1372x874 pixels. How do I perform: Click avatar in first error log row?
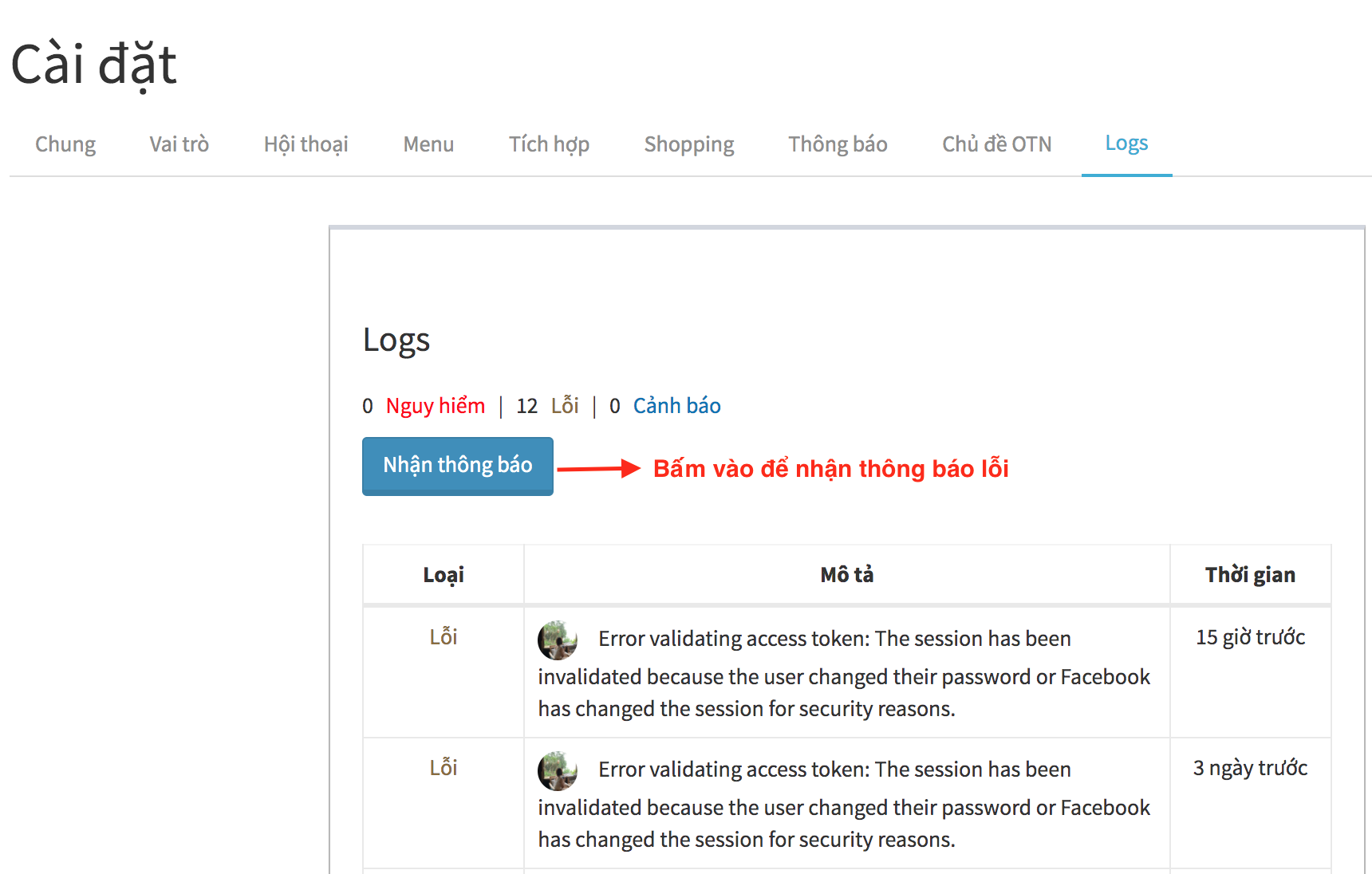pyautogui.click(x=558, y=640)
